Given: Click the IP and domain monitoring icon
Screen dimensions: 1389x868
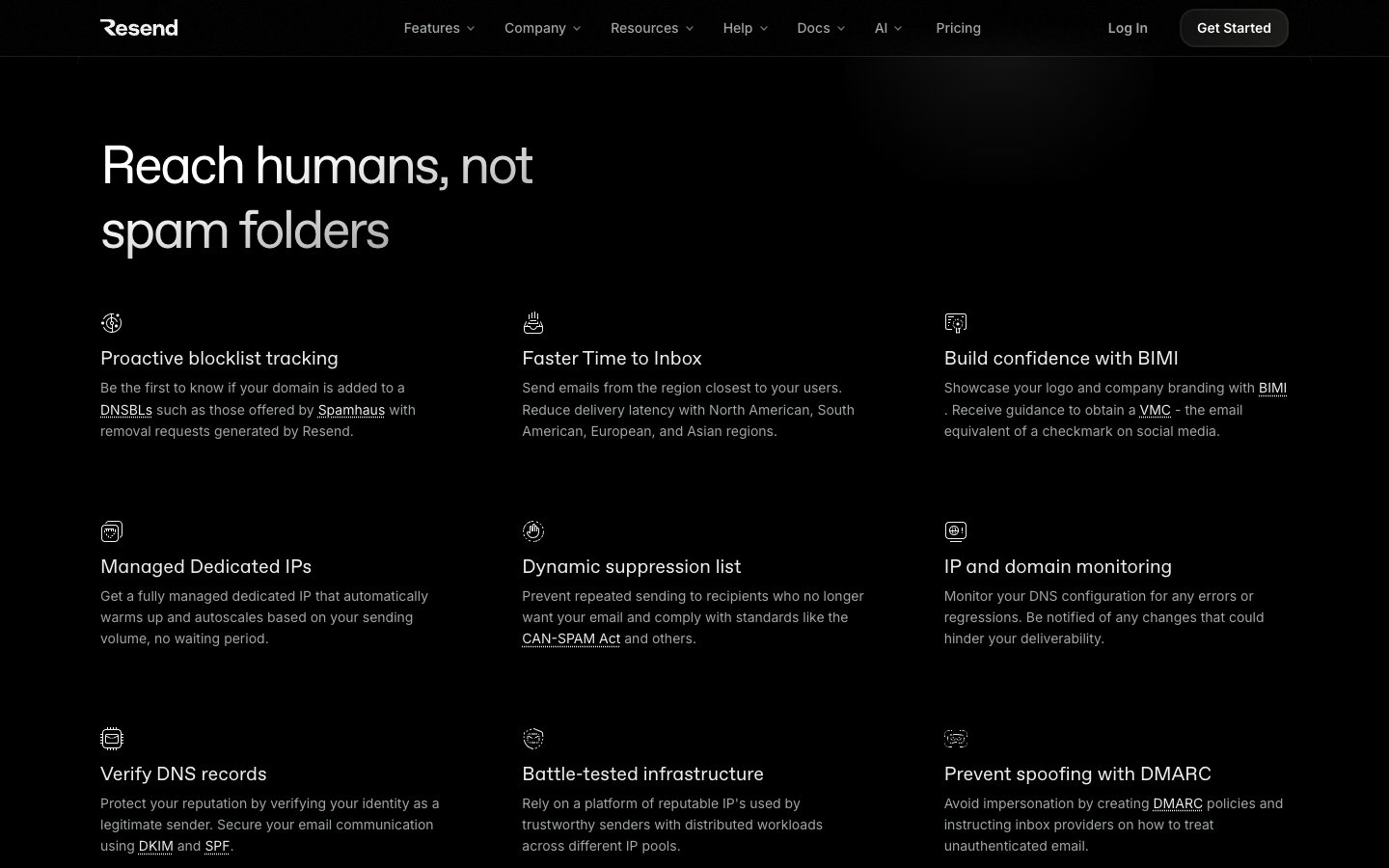Looking at the screenshot, I should pos(955,531).
